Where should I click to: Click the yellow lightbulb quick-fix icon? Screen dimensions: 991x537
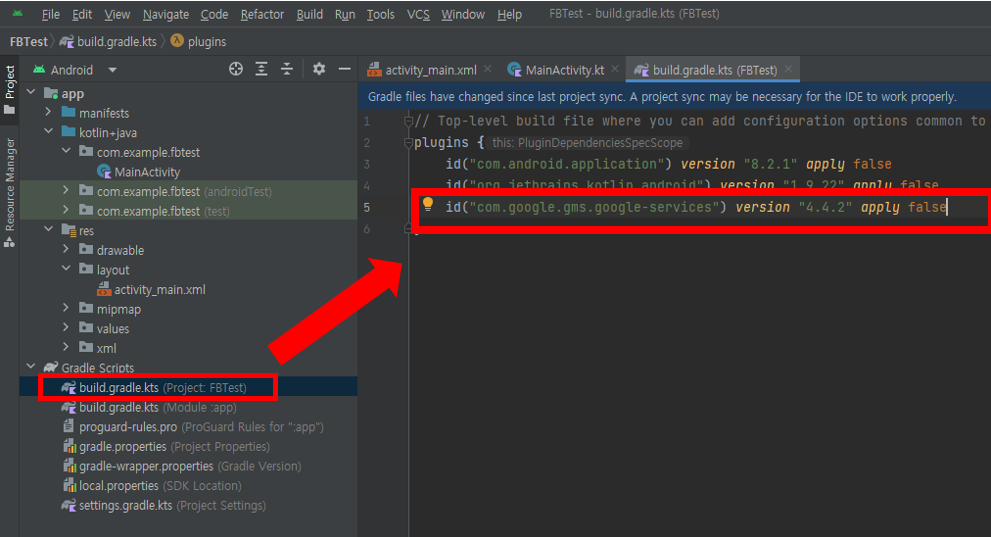click(428, 203)
